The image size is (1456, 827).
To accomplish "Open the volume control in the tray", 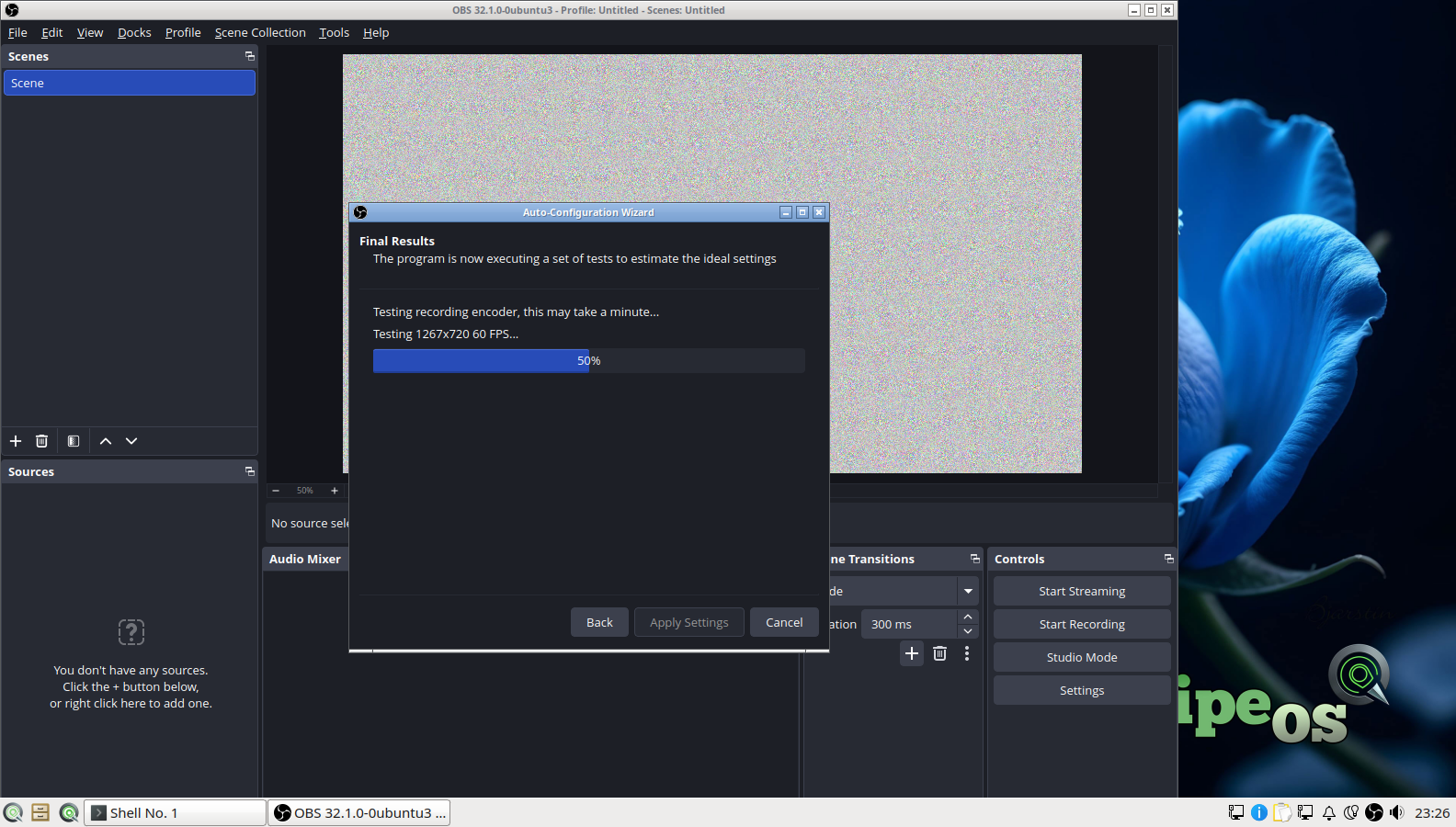I will coord(1397,812).
